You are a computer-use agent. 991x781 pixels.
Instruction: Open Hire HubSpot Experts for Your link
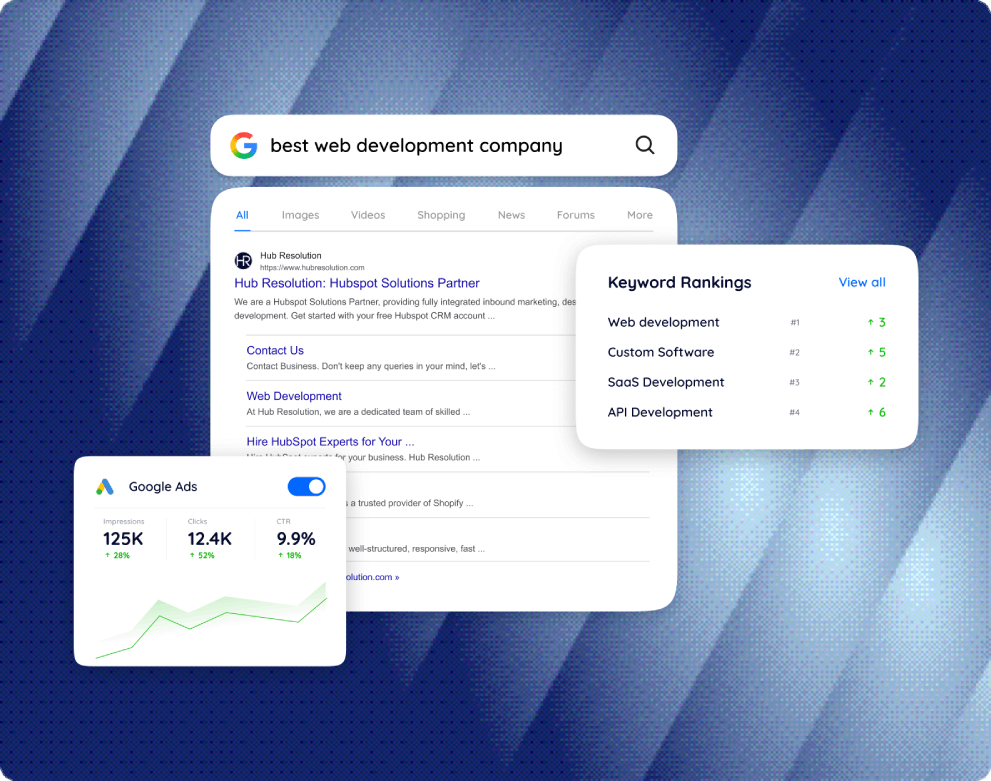(331, 442)
